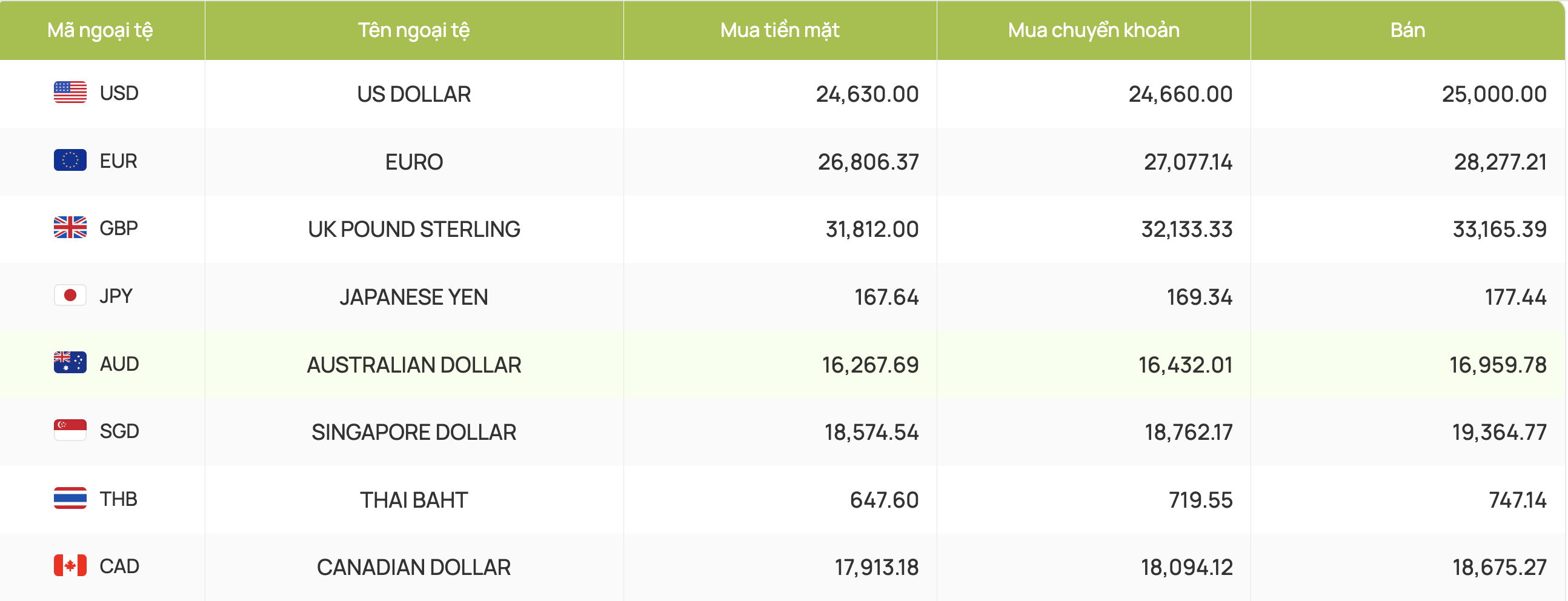Click the Singapore flag icon
This screenshot has height=601, width=1568.
70,431
